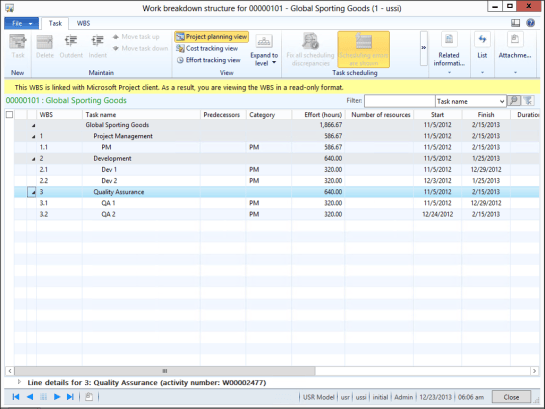Collapse the Project Management node

[x=33, y=137]
